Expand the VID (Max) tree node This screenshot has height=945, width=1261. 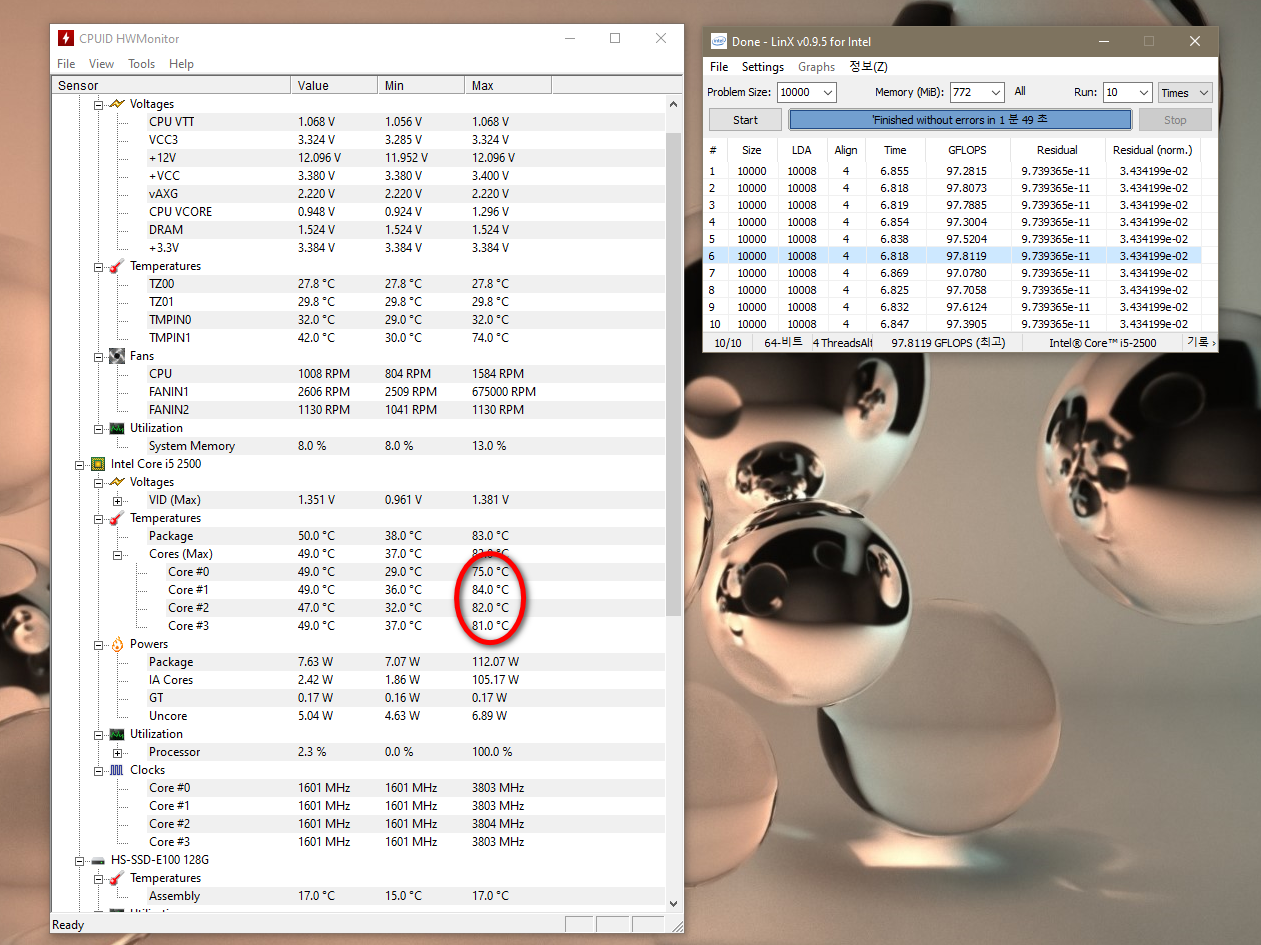click(117, 500)
